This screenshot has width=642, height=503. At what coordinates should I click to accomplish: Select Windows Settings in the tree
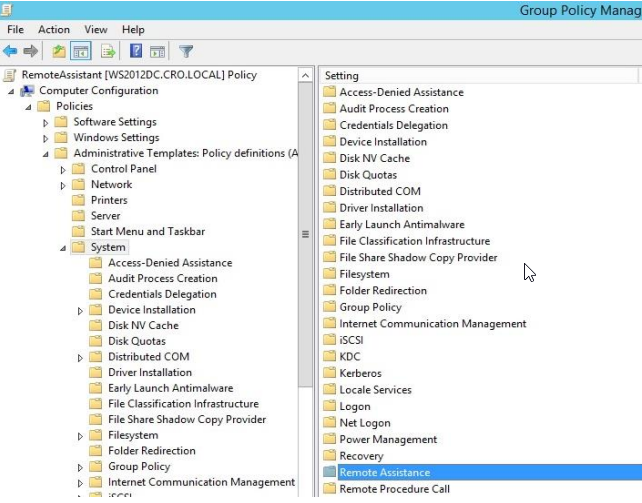tap(116, 138)
